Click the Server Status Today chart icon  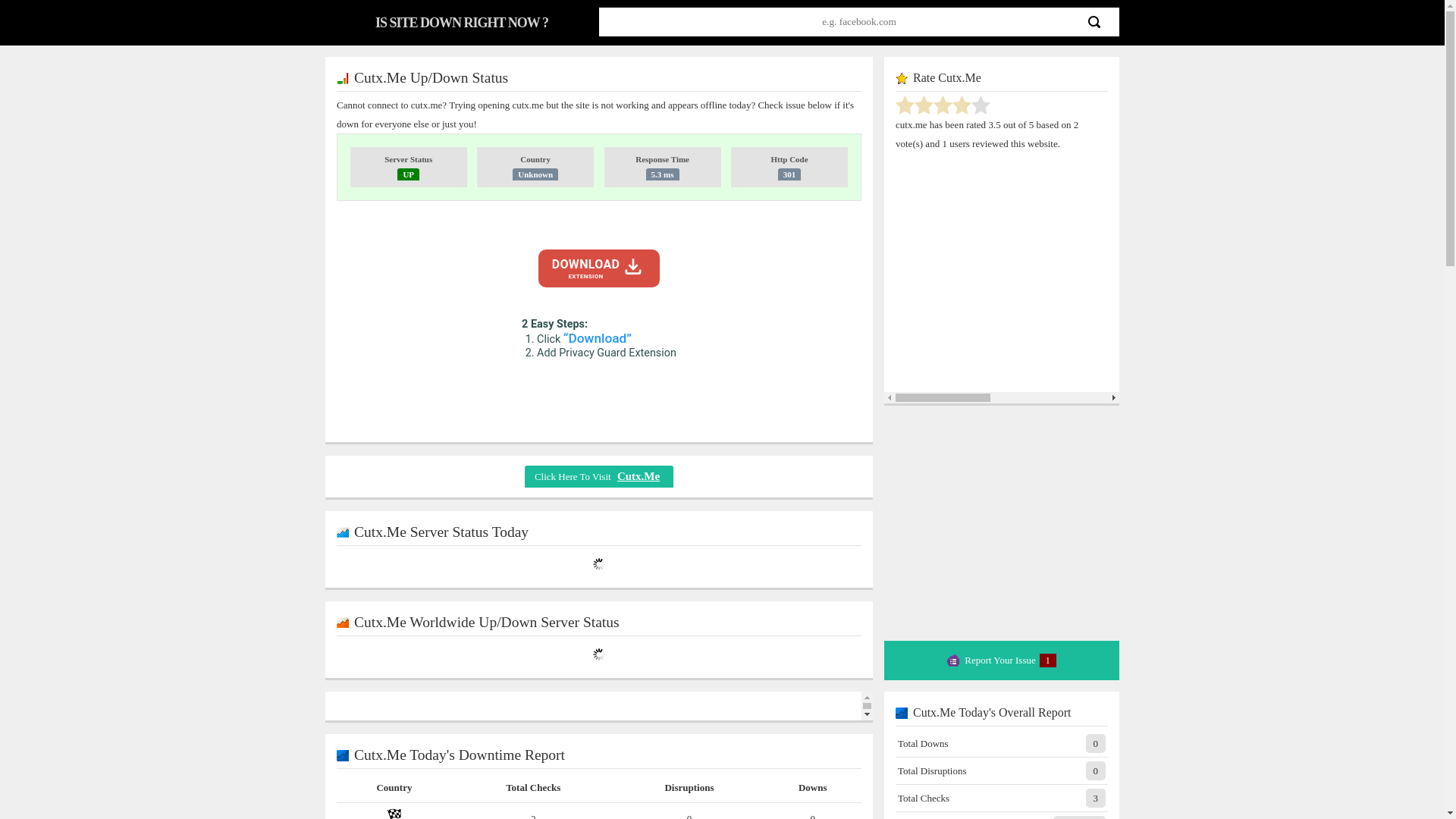(x=343, y=533)
